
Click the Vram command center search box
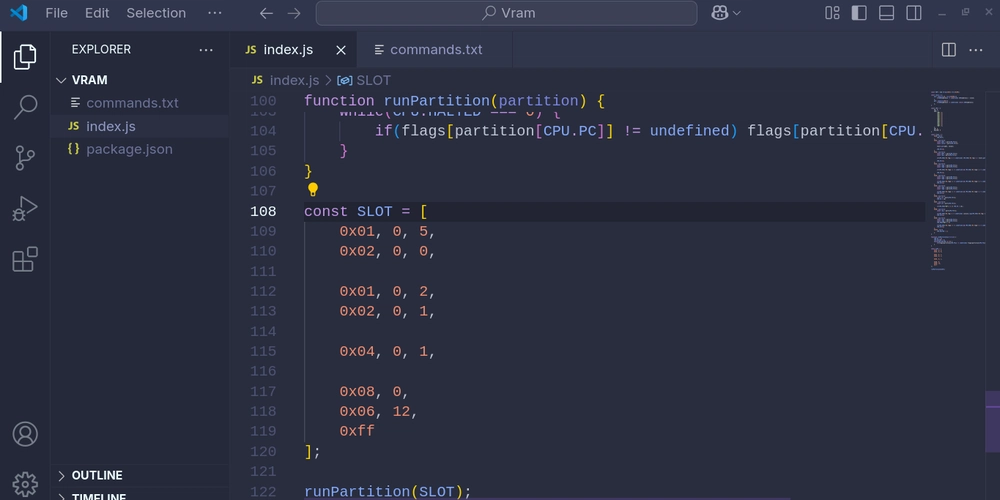(506, 13)
